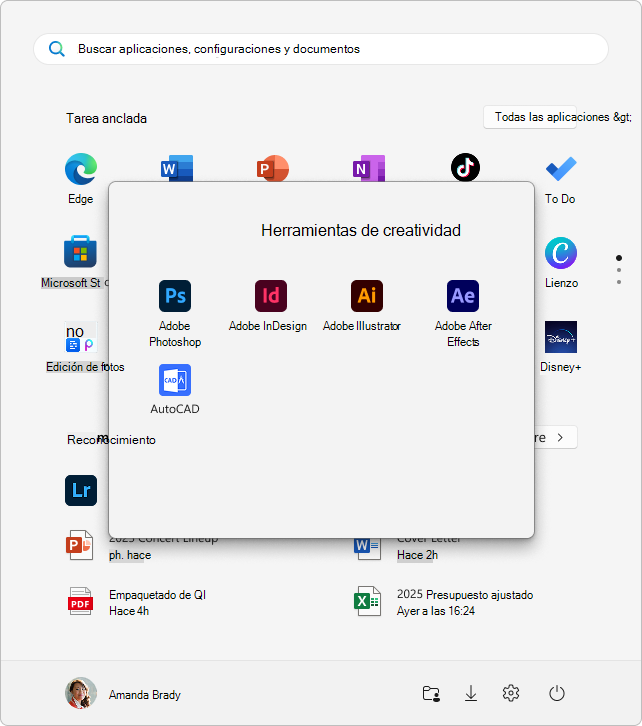Open the PowerPoint file from recommendations

80,545
